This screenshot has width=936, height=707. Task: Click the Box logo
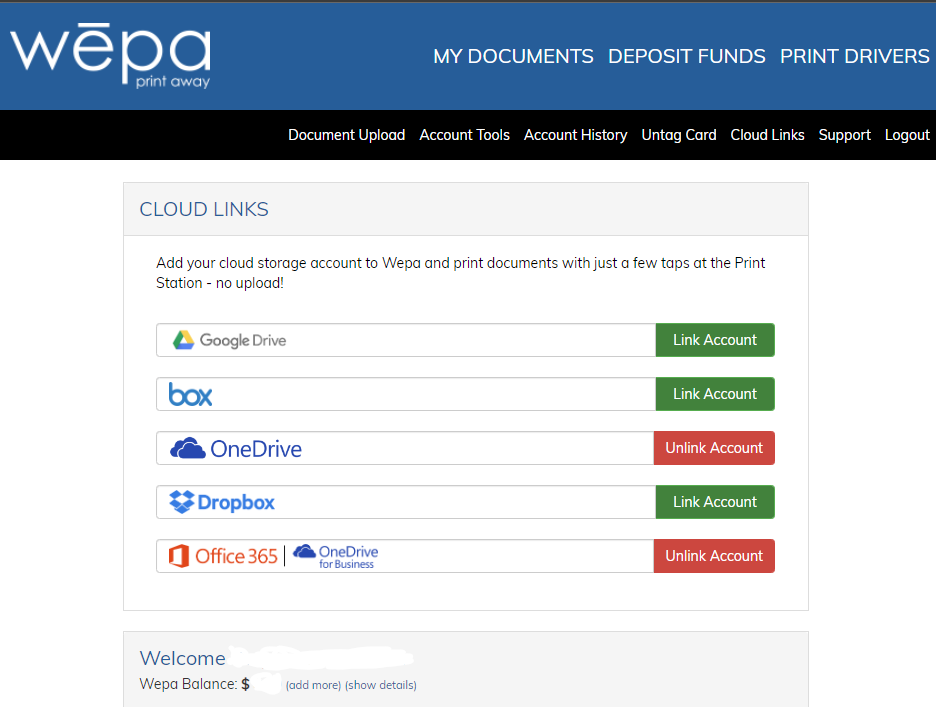[x=190, y=394]
